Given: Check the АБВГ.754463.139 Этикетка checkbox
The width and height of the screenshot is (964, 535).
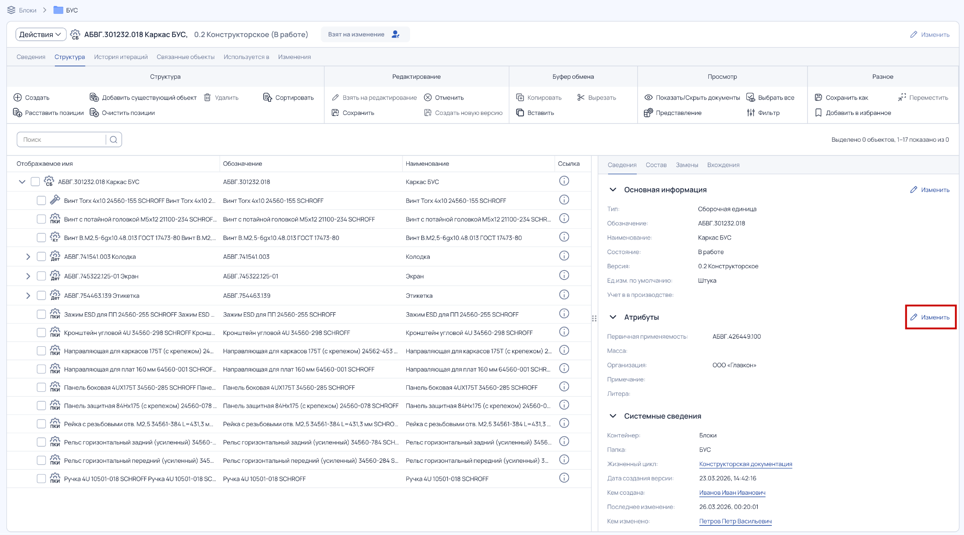Looking at the screenshot, I should [41, 295].
